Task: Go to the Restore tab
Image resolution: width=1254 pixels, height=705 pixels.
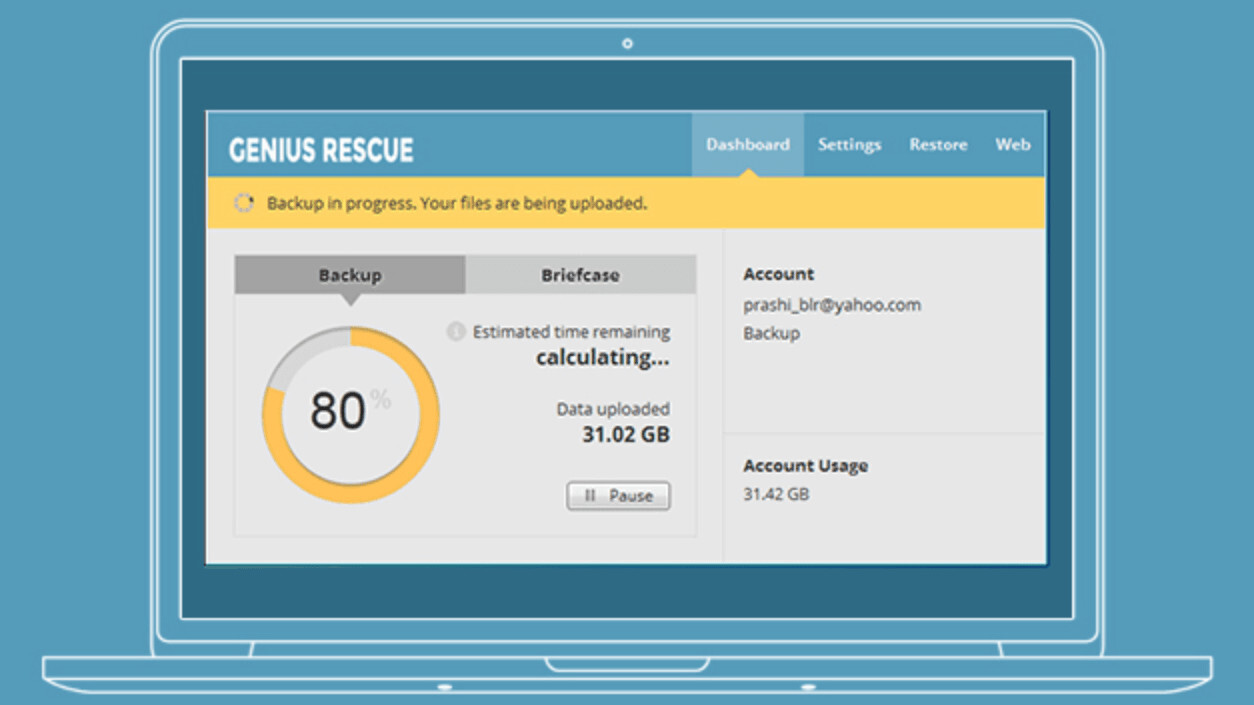Action: [938, 145]
